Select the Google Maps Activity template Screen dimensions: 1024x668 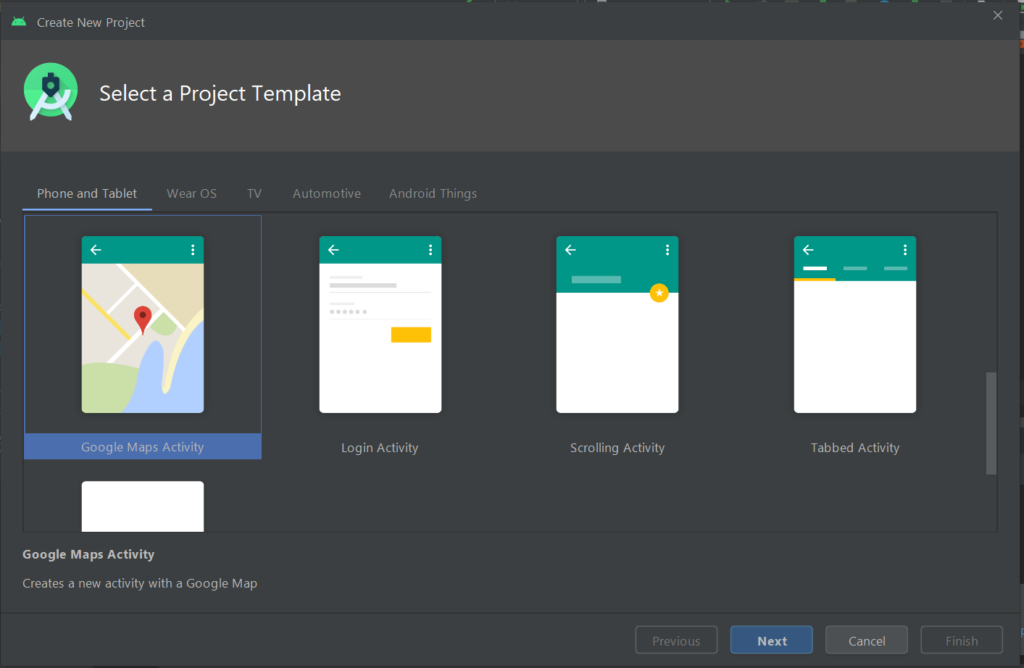click(142, 338)
